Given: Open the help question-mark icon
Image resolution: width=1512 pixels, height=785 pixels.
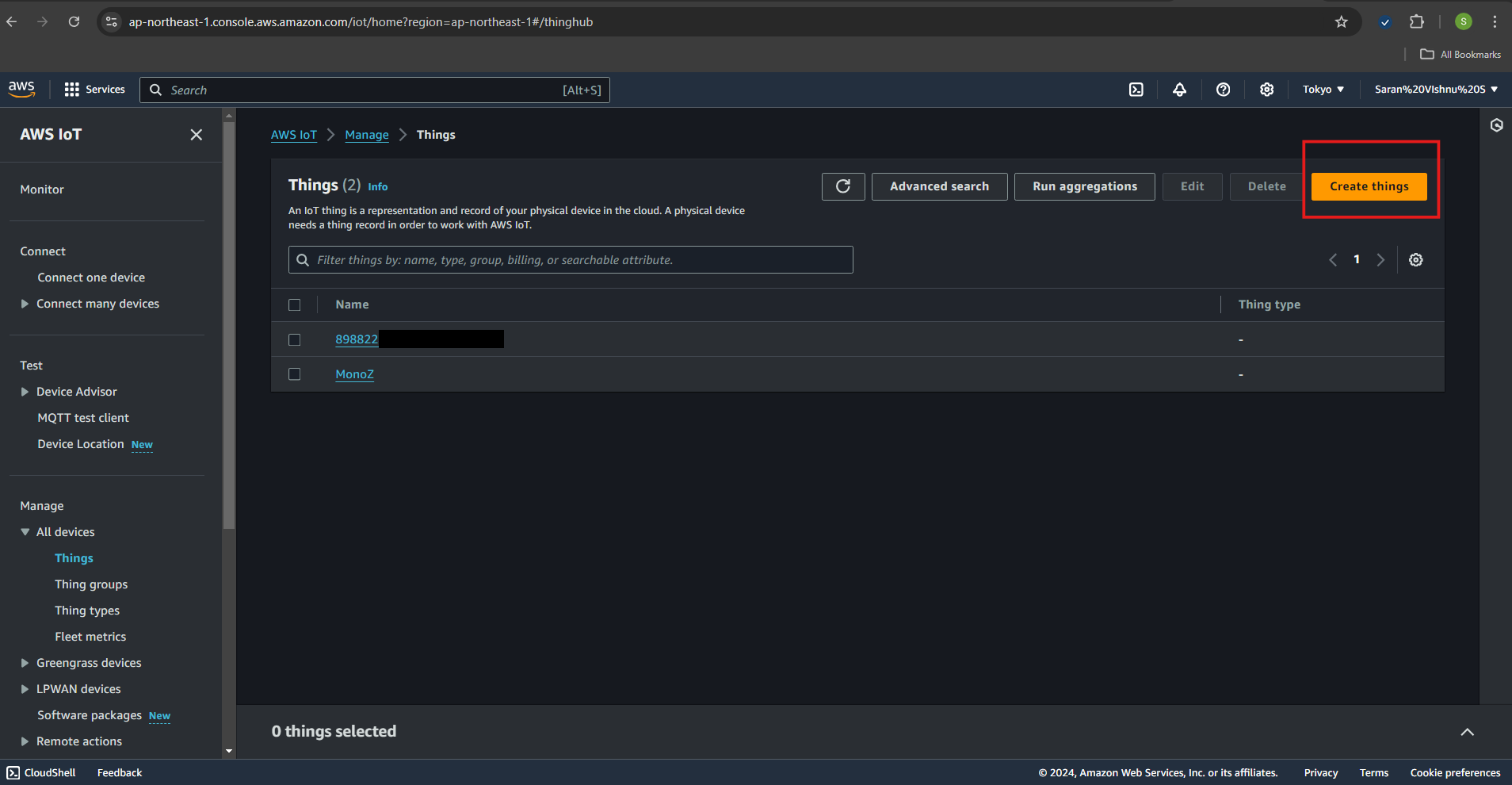Looking at the screenshot, I should (x=1224, y=90).
